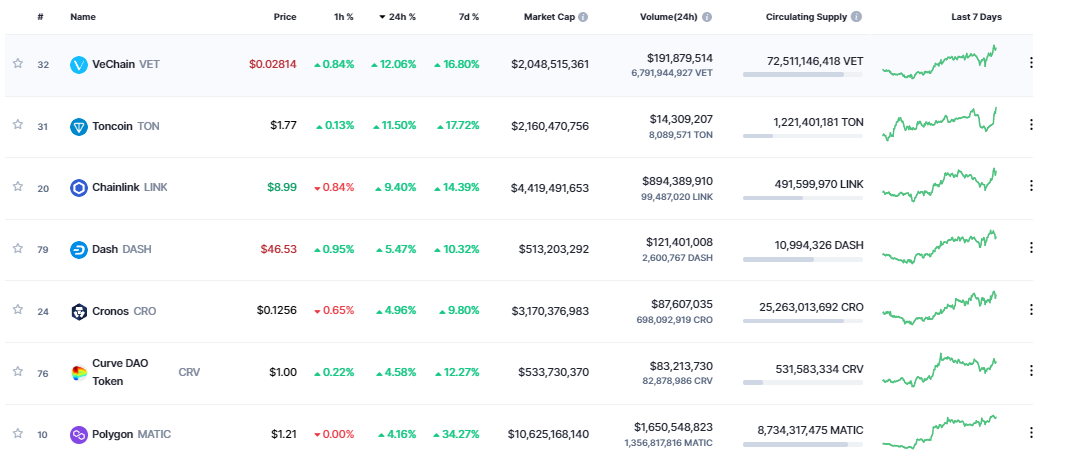This screenshot has height=461, width=1069.
Task: Click Chainlink circulating supply progress bar
Action: 802,197
